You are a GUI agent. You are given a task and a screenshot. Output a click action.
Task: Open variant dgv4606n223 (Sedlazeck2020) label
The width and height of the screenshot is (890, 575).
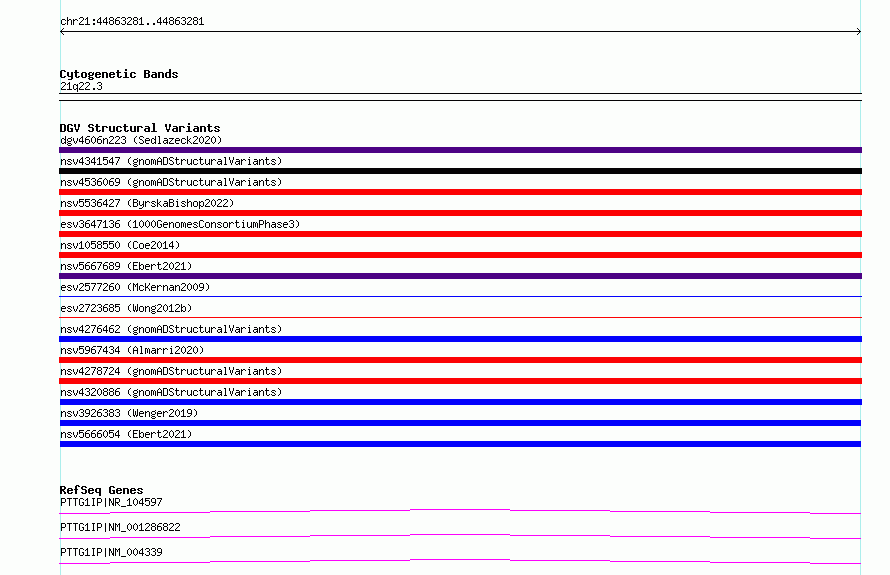point(141,140)
